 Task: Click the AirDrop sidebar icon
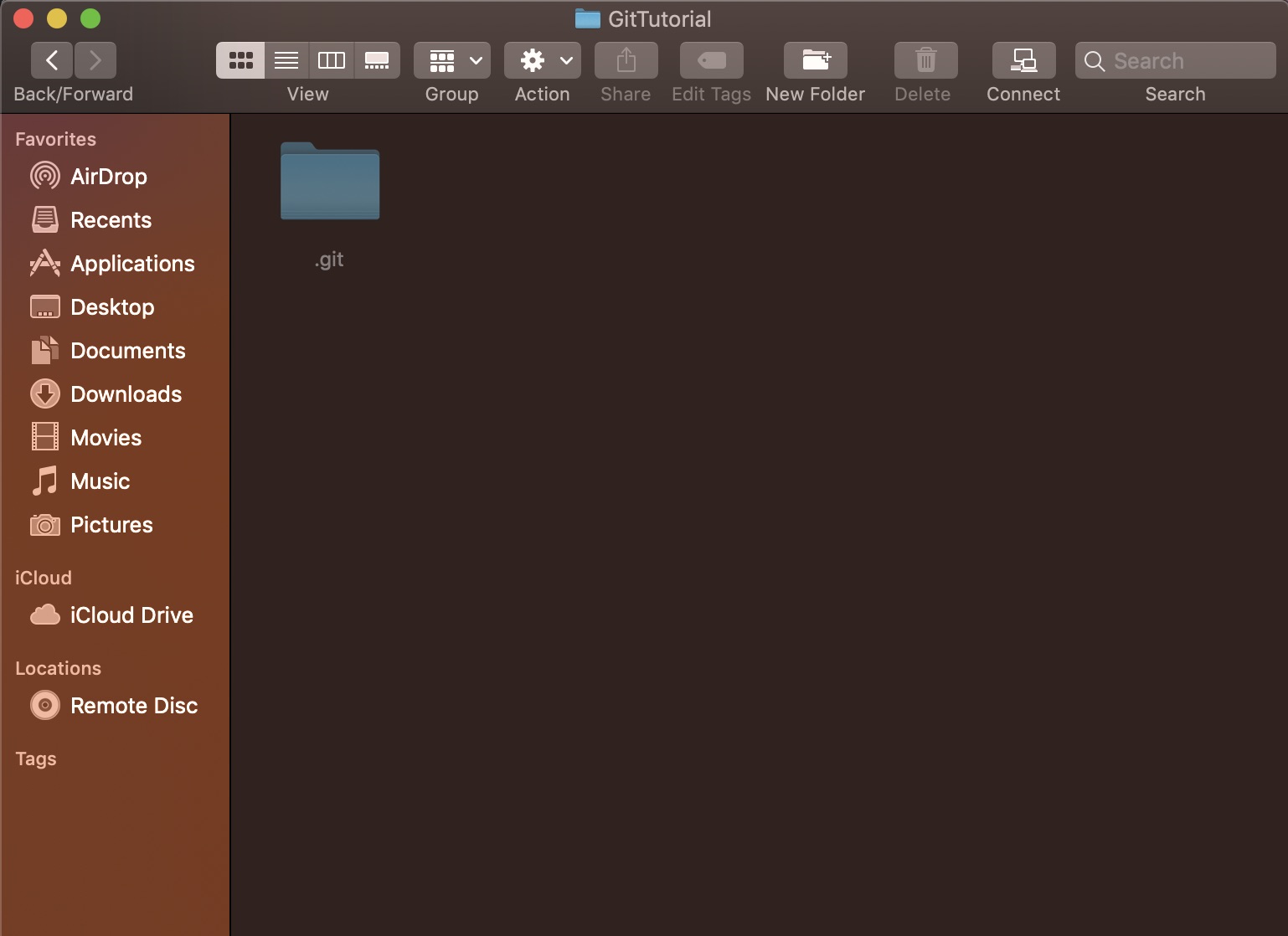(45, 176)
